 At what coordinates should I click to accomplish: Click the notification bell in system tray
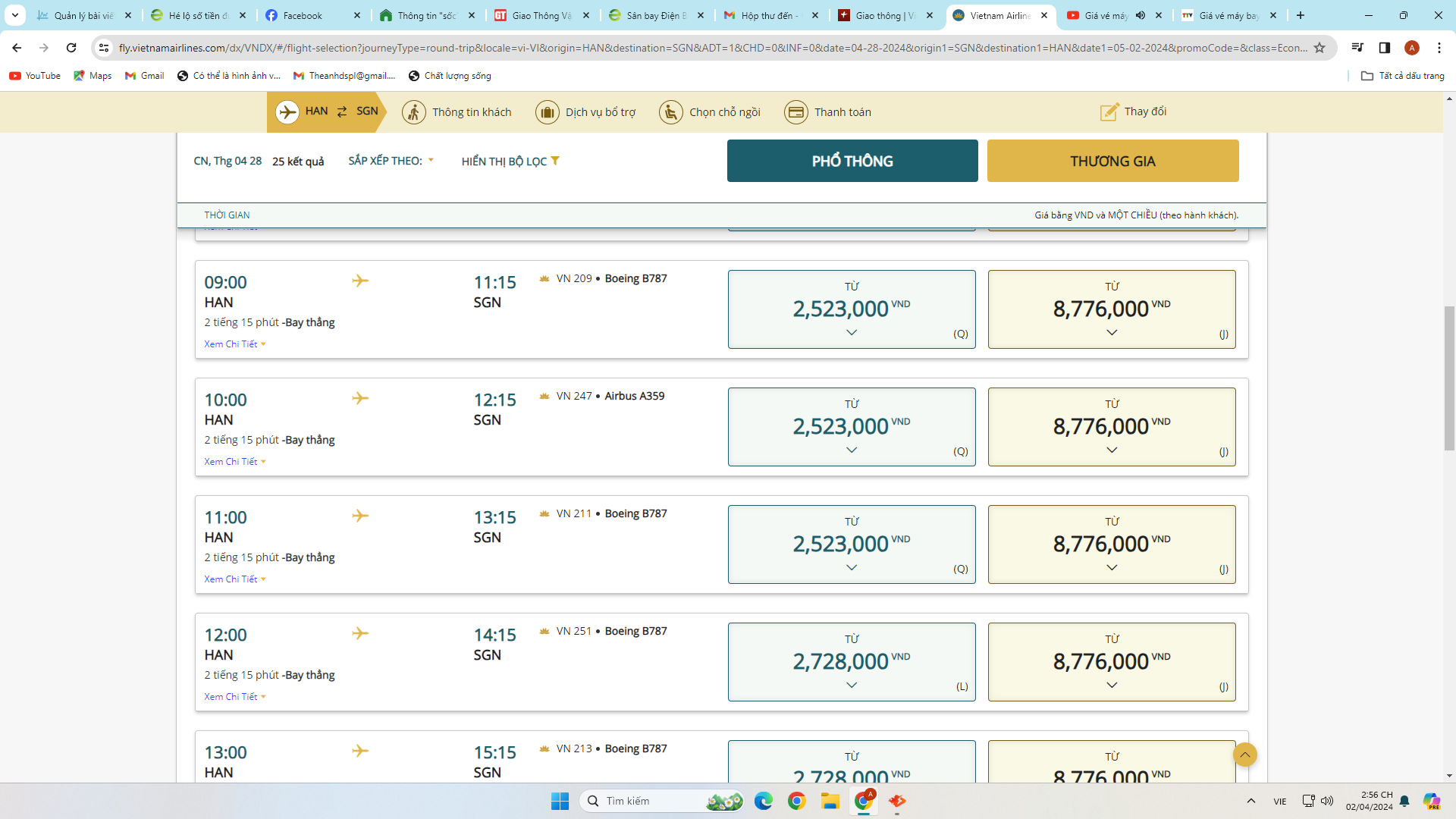pos(1404,801)
